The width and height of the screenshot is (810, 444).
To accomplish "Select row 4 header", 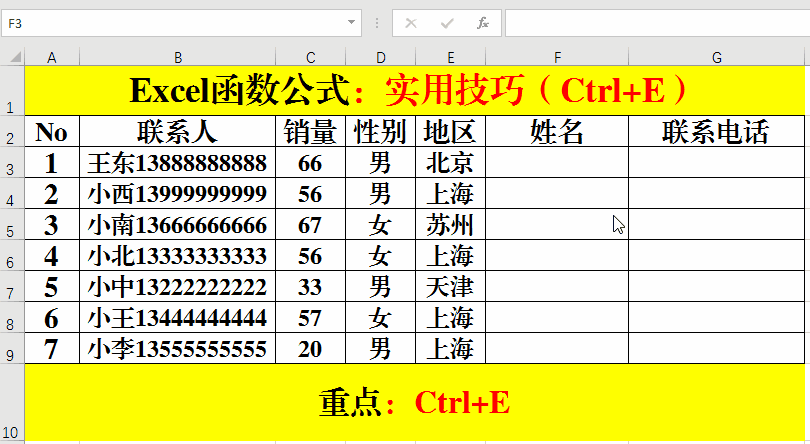I will [x=12, y=193].
